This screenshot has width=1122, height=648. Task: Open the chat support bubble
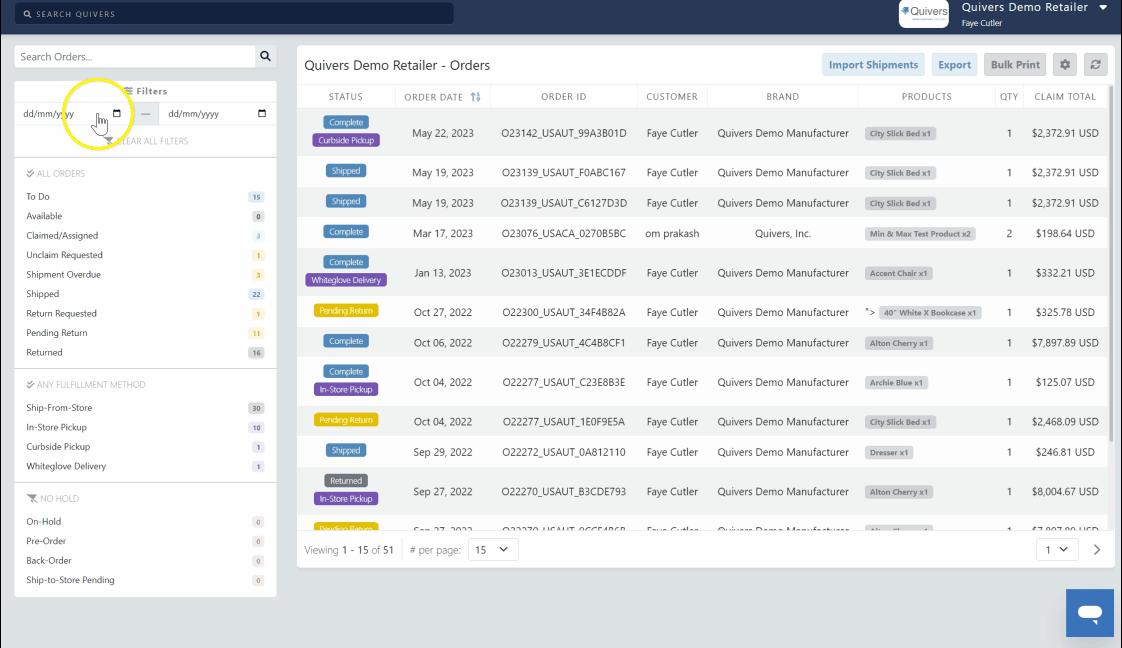click(x=1090, y=613)
